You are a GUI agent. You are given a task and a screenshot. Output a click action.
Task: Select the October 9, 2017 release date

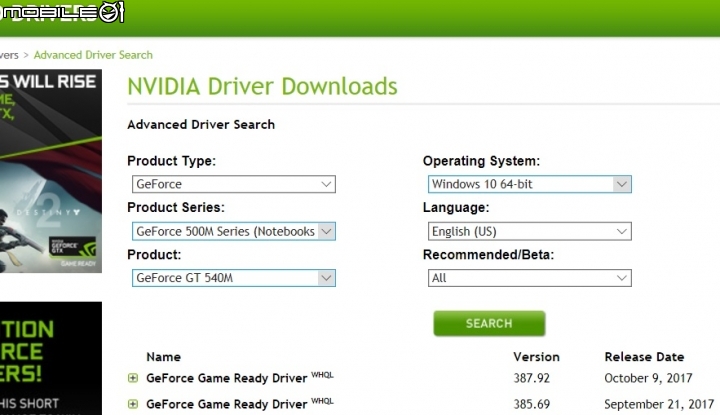click(x=648, y=378)
